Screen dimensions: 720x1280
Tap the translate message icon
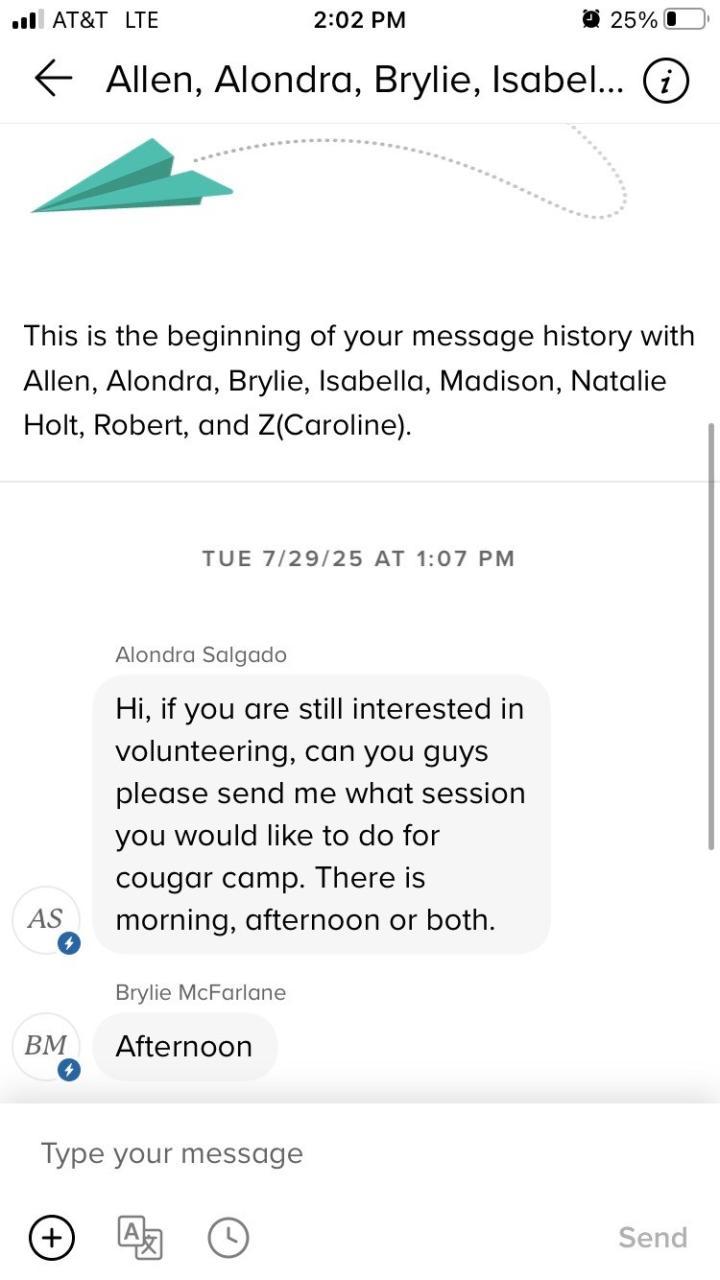tap(140, 1237)
